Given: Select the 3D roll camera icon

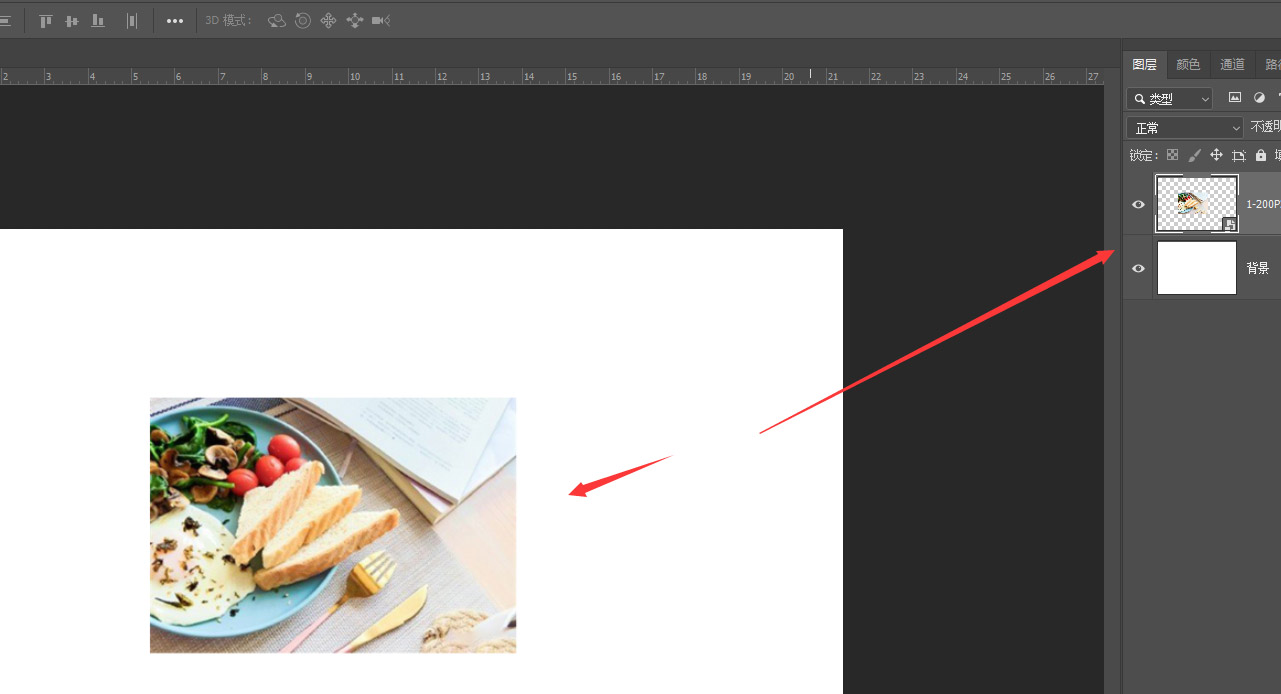Looking at the screenshot, I should coord(303,20).
